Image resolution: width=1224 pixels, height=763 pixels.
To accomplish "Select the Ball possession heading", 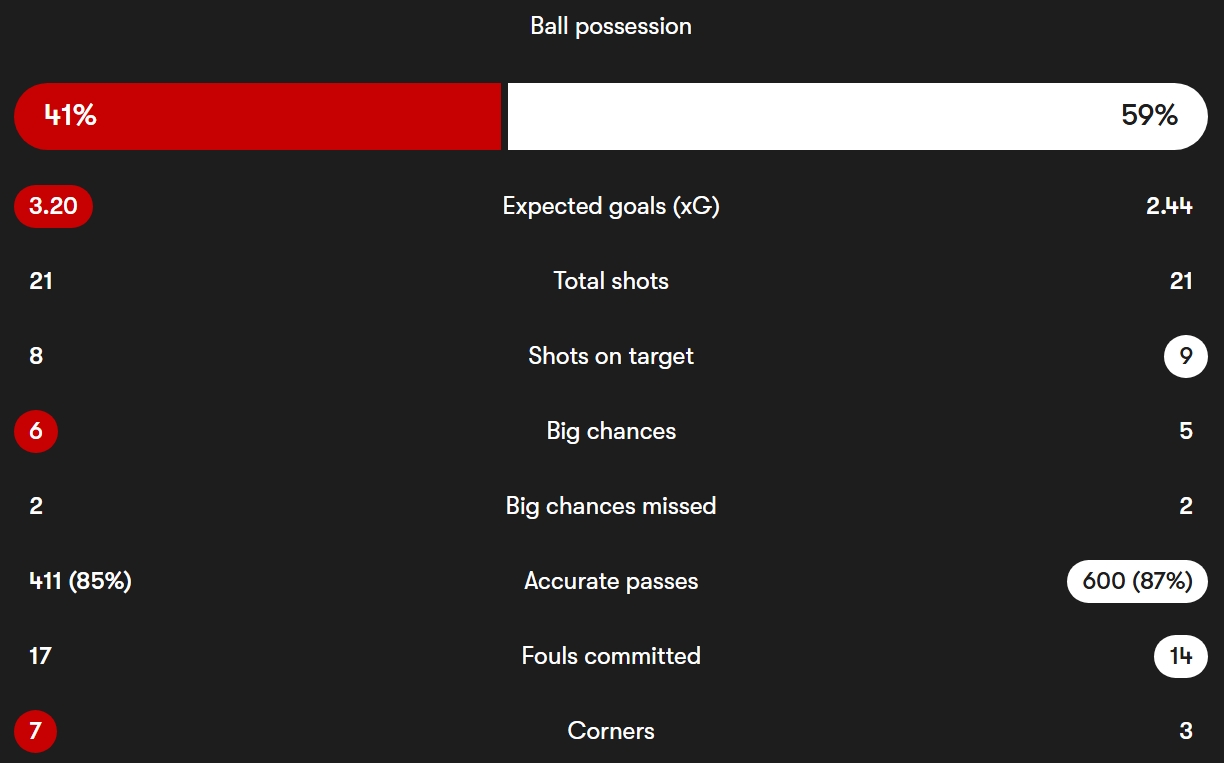I will [x=611, y=26].
